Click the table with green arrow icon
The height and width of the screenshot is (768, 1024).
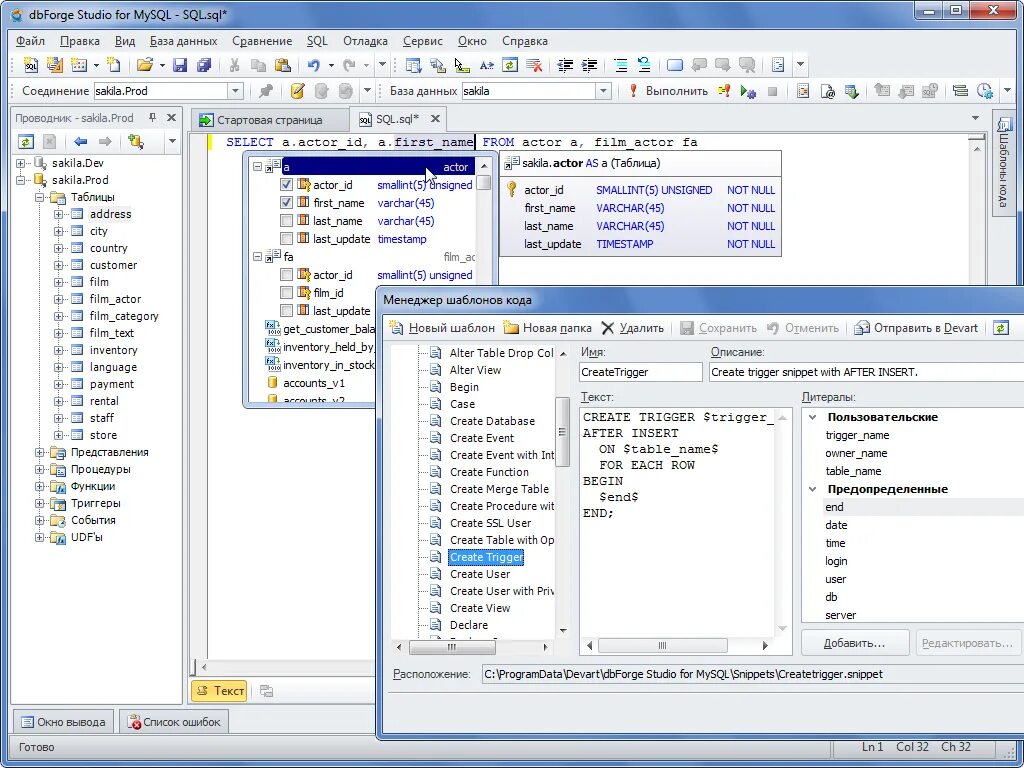pos(851,91)
